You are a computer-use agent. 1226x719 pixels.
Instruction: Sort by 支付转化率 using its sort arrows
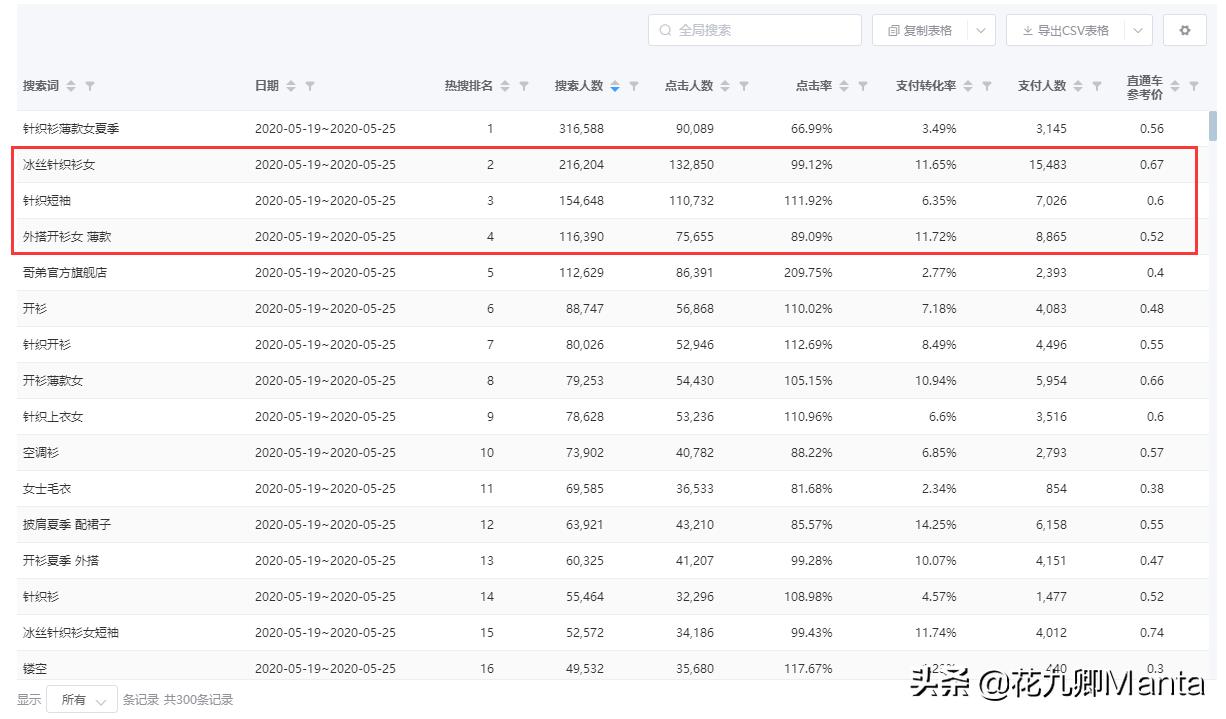(x=966, y=86)
